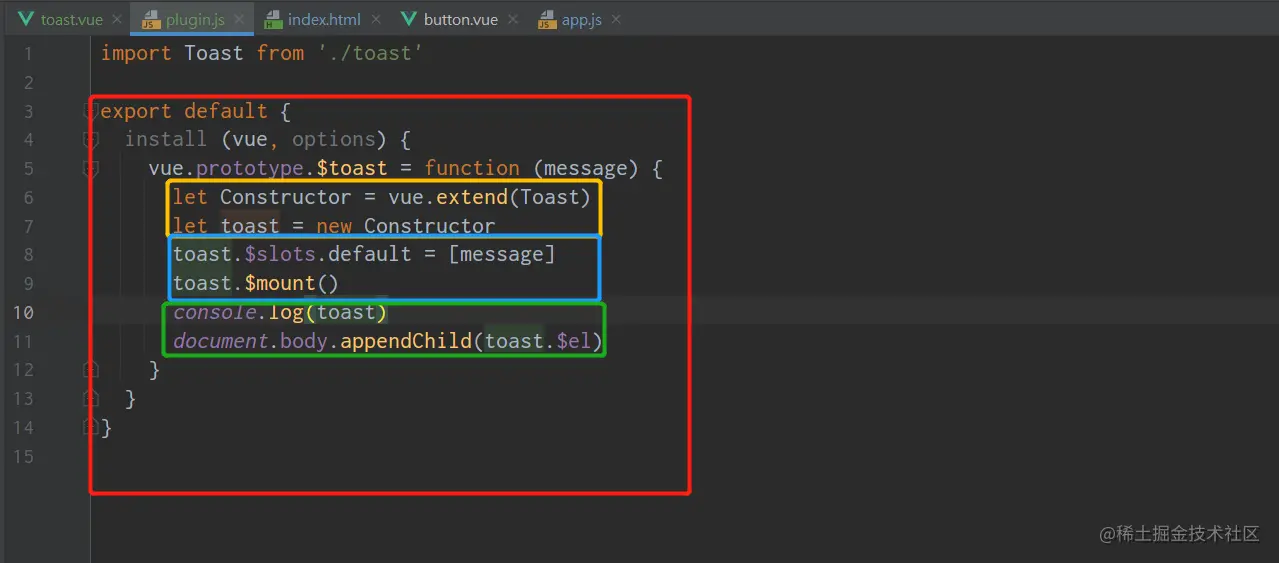Click 'prototype' on line 5

point(250,168)
